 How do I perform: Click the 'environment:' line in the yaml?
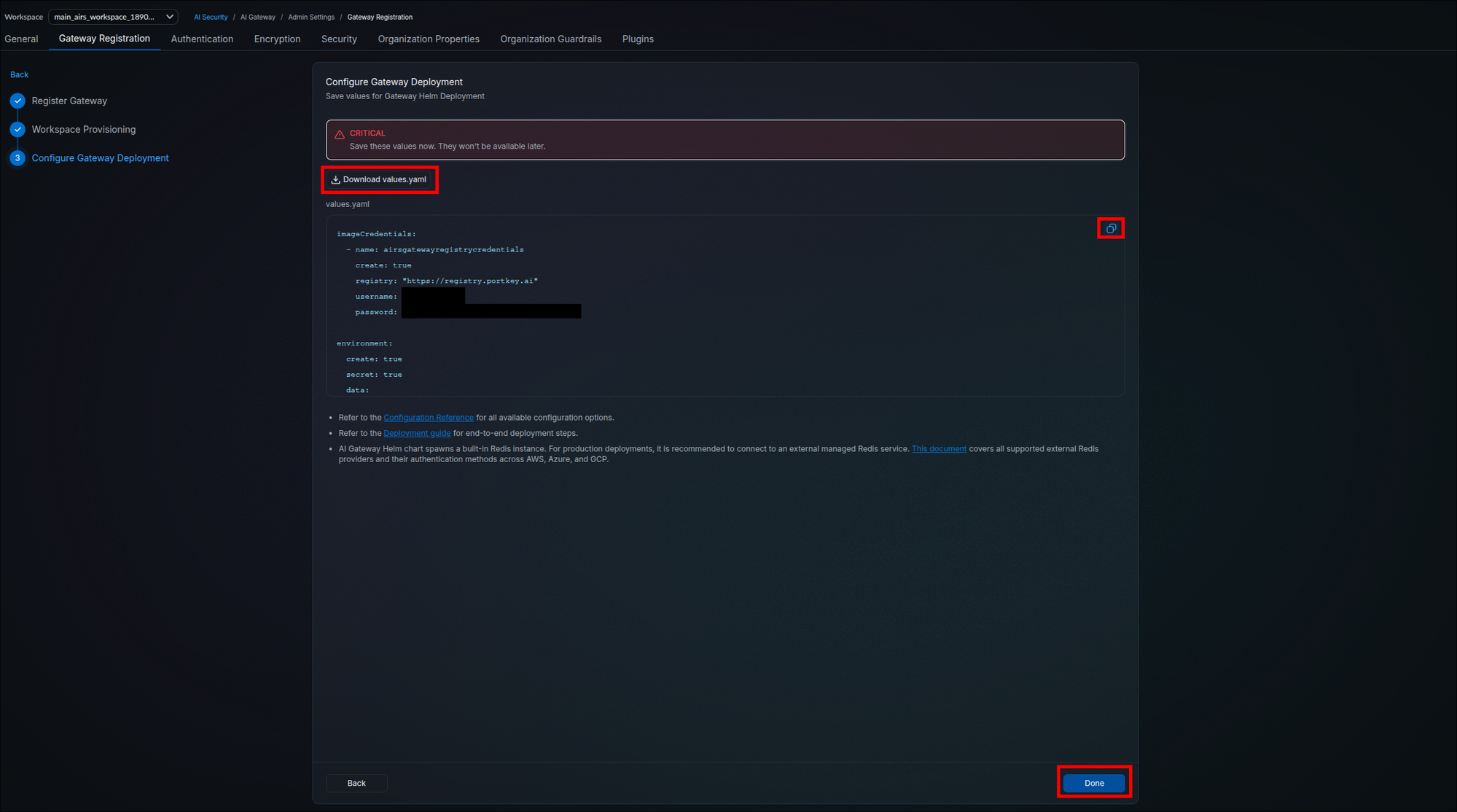coord(364,343)
